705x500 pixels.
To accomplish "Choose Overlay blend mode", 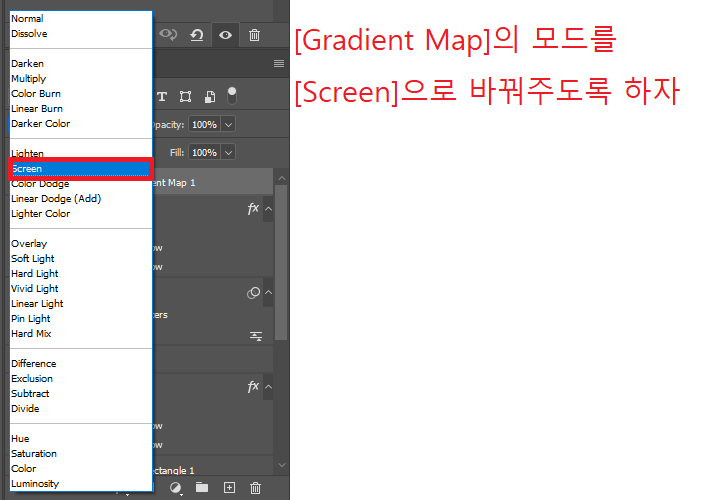I will pos(81,244).
